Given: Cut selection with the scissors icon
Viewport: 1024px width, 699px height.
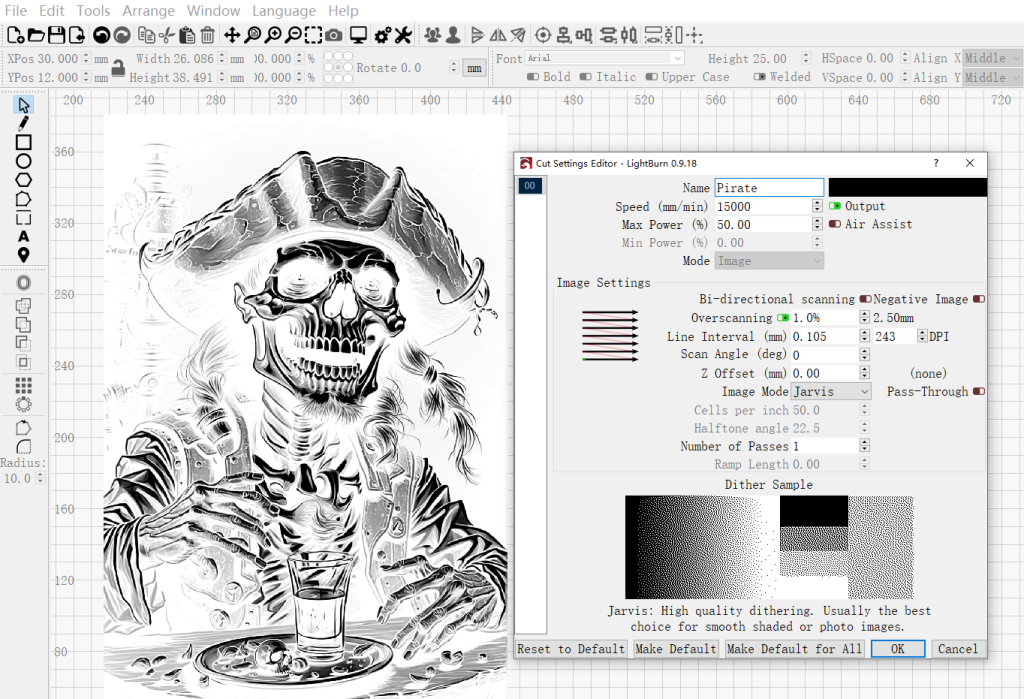Looking at the screenshot, I should (x=167, y=35).
